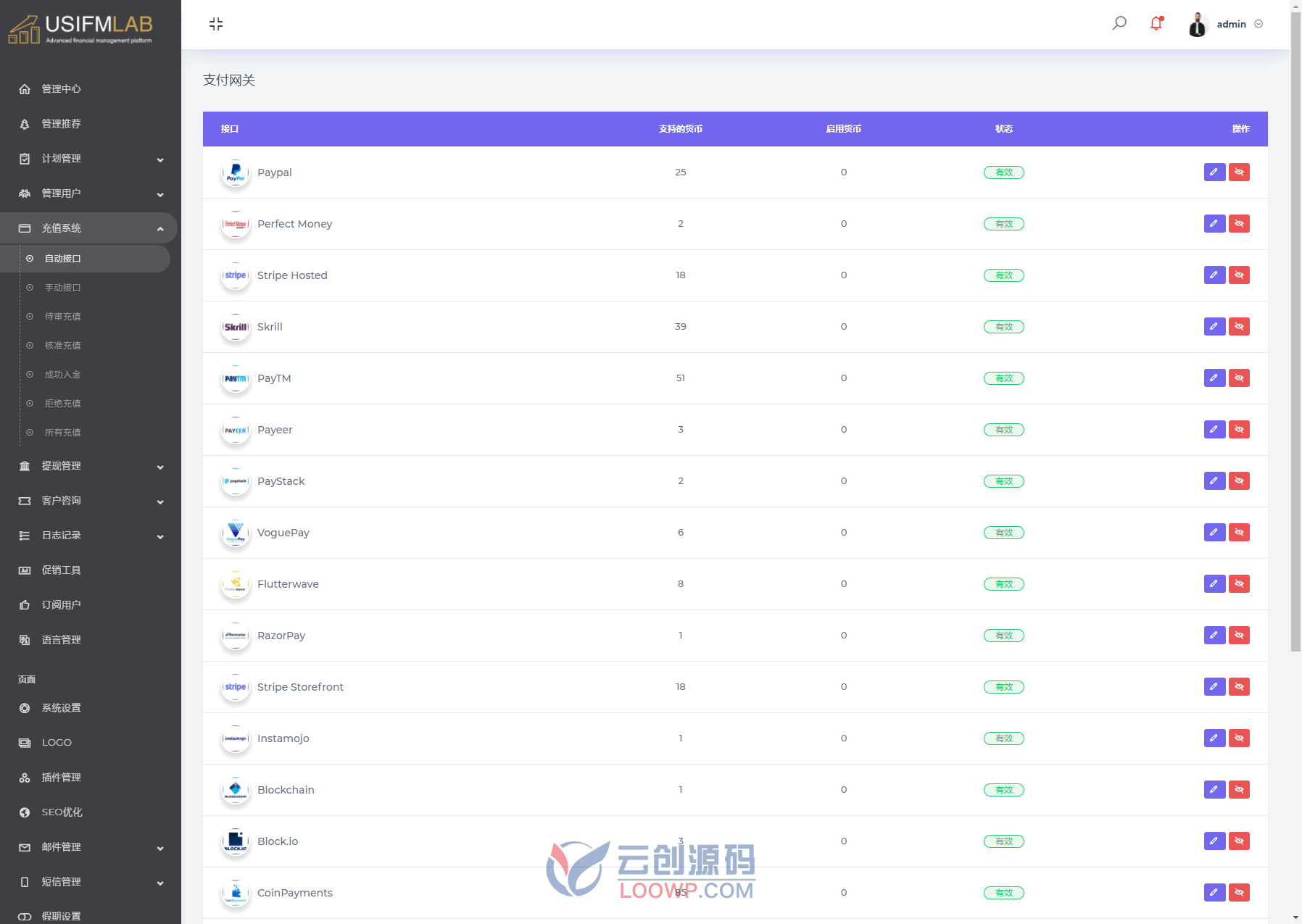1302x924 pixels.
Task: Edit the RazorPay gateway
Action: [1214, 636]
